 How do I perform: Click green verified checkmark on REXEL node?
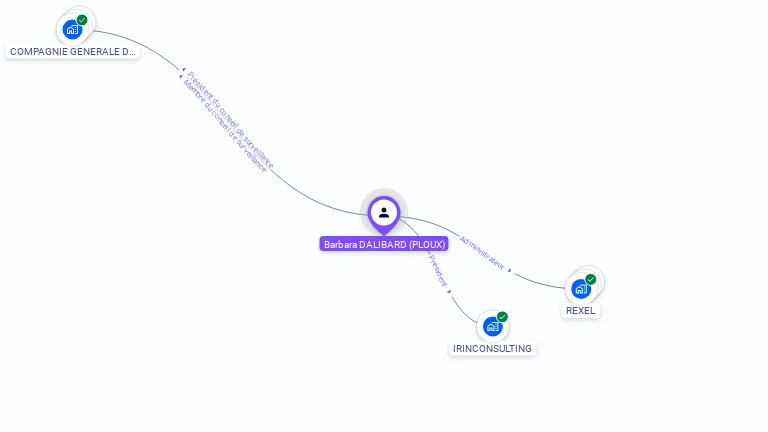(591, 279)
